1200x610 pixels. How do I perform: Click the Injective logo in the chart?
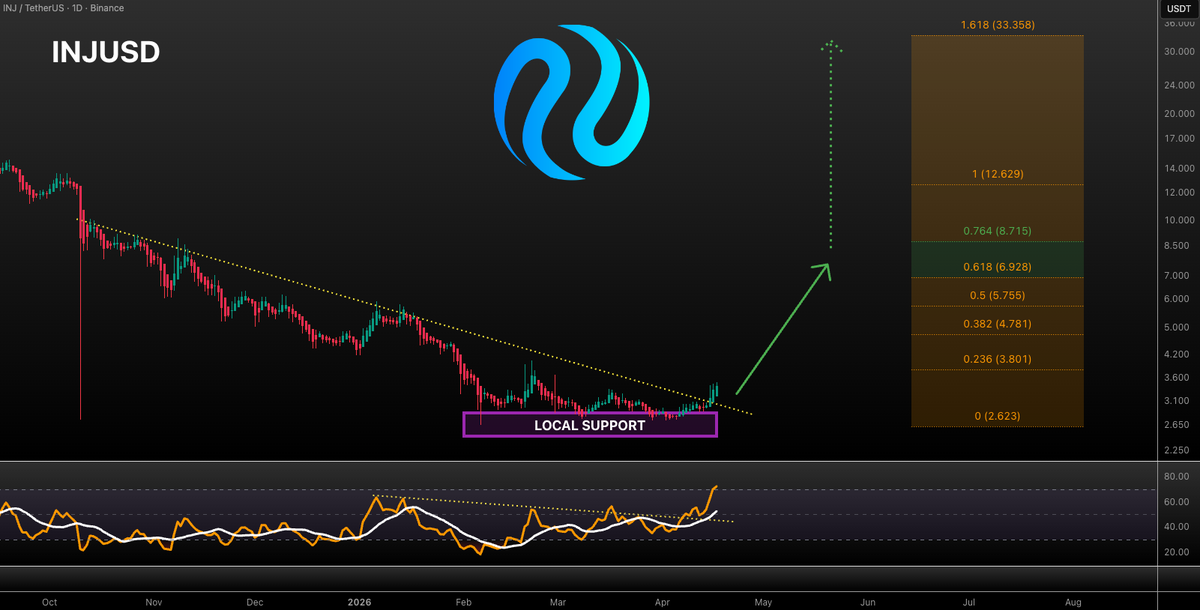571,102
